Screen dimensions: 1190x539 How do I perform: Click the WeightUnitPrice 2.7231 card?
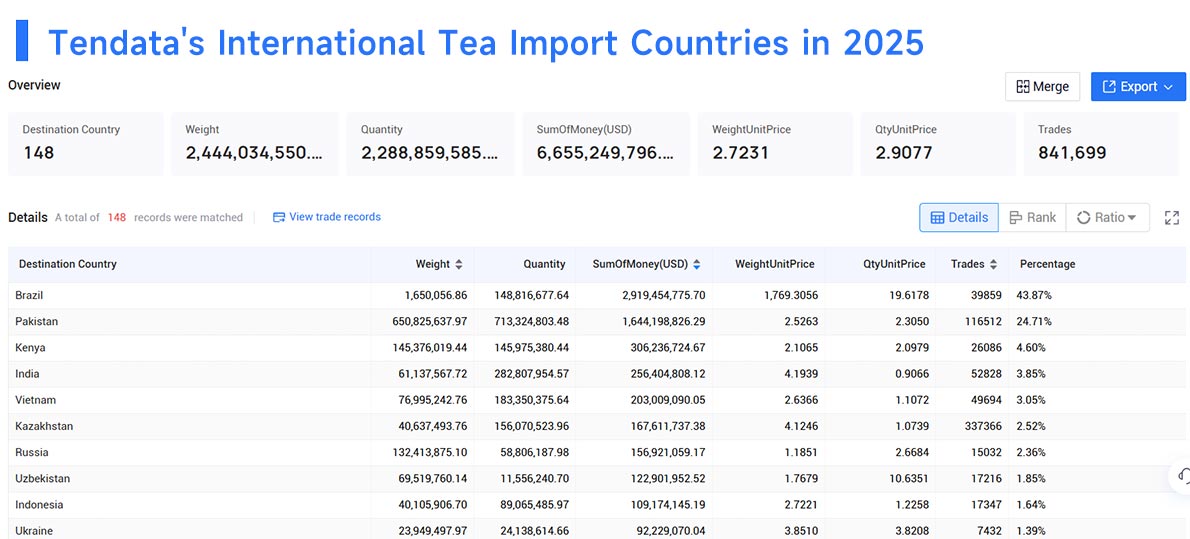778,144
